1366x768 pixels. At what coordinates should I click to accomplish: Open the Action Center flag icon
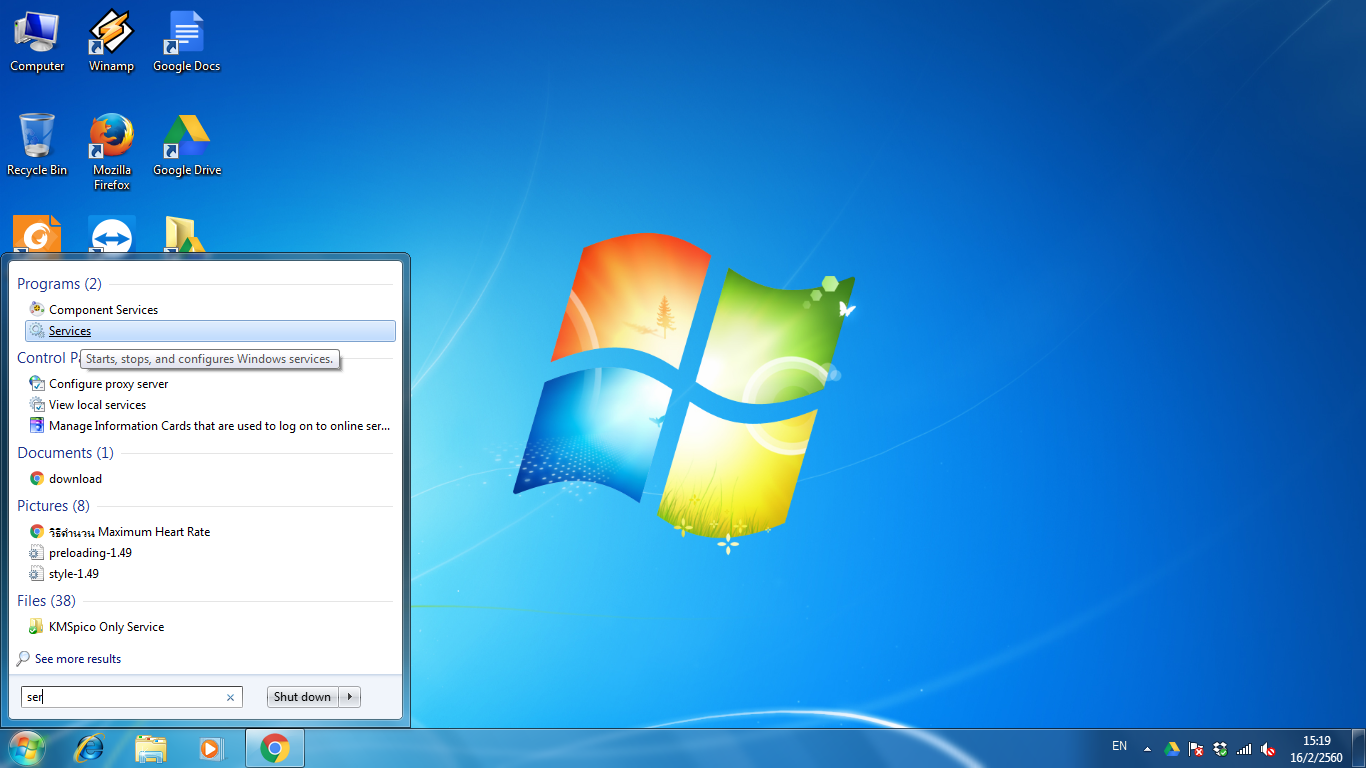pos(1196,748)
